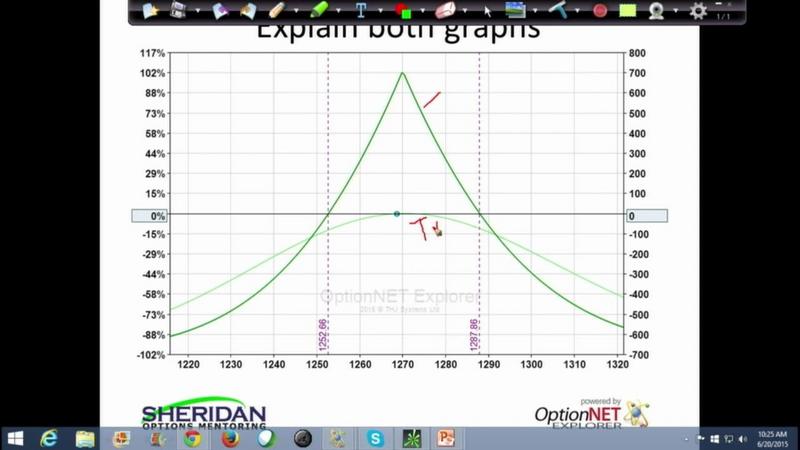Select the pencil drawing tool
Image resolution: width=800 pixels, height=450 pixels.
tap(277, 10)
